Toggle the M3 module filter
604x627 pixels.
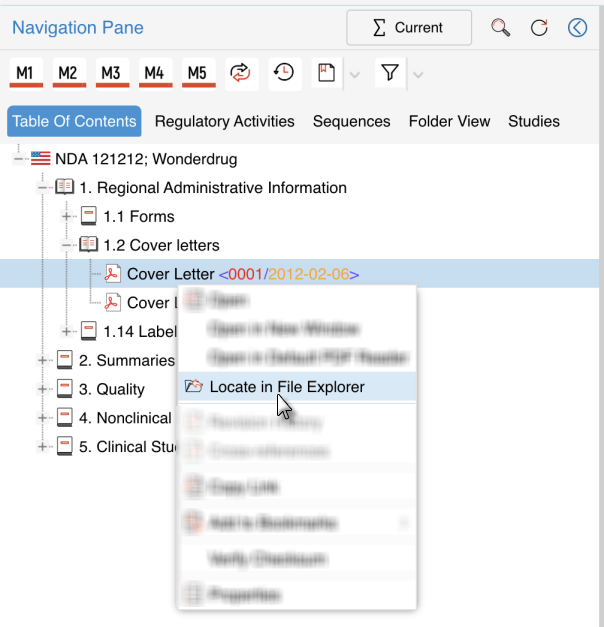pyautogui.click(x=111, y=73)
